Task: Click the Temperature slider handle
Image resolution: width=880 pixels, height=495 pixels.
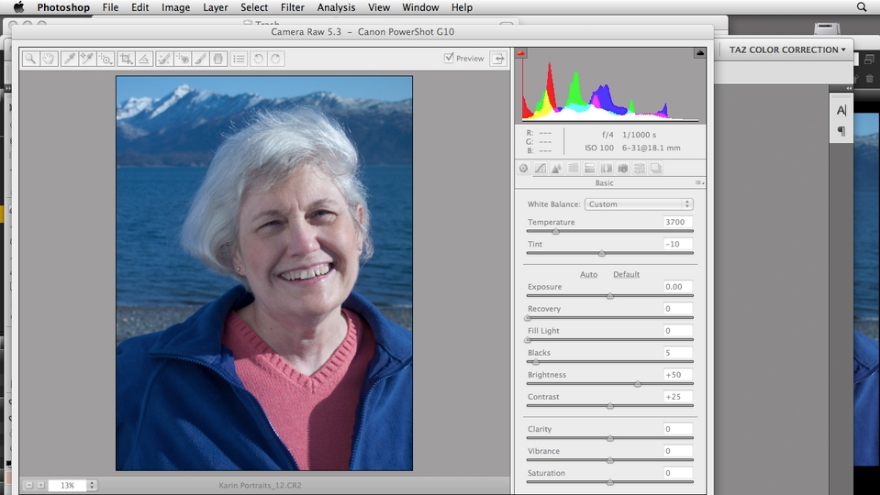Action: [x=556, y=231]
